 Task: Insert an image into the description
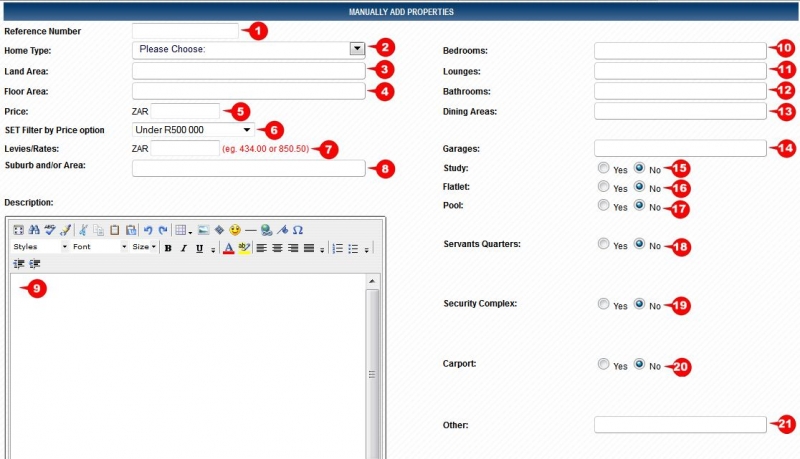tap(204, 230)
